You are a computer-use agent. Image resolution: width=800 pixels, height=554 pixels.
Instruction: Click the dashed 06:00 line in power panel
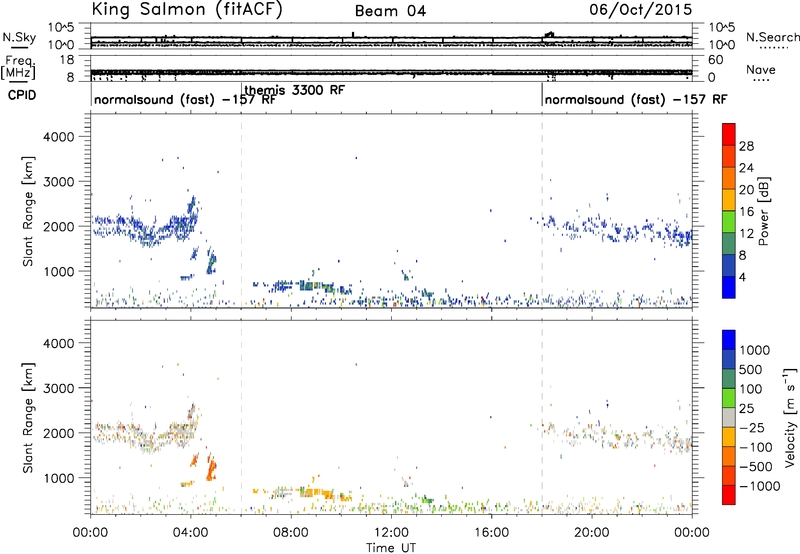pyautogui.click(x=241, y=210)
